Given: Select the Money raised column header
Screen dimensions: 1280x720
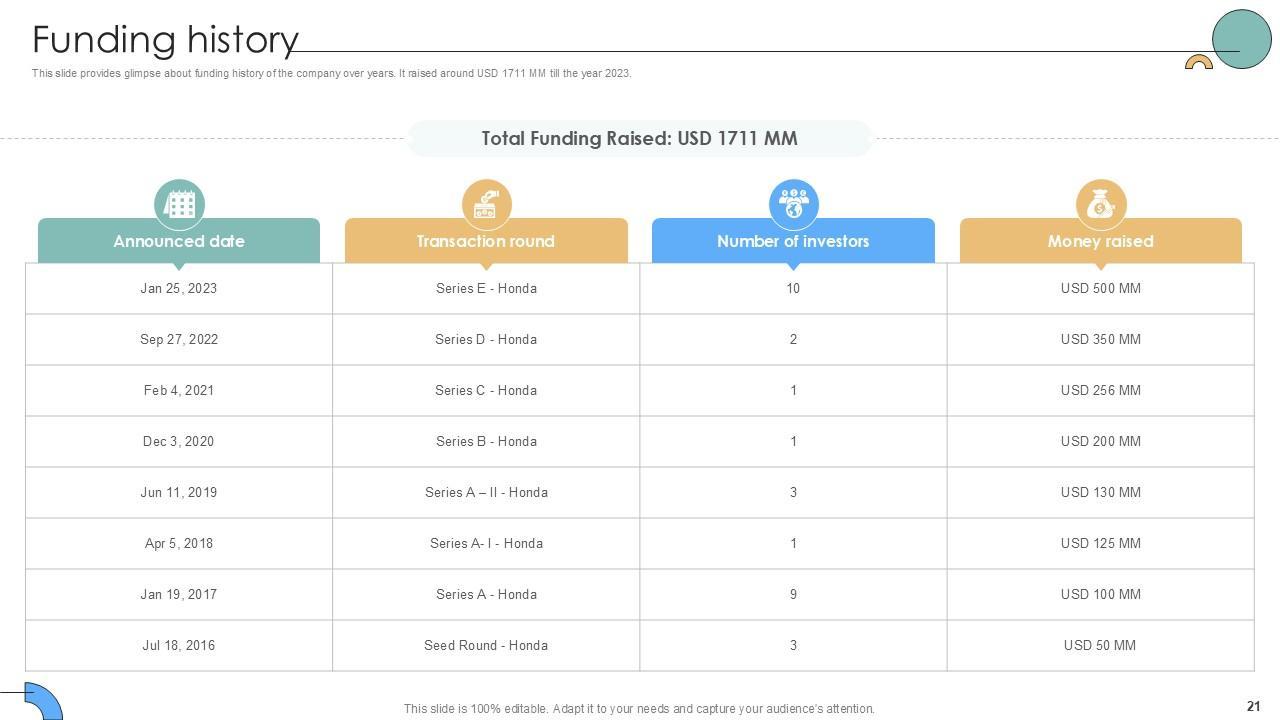Looking at the screenshot, I should 1100,241.
